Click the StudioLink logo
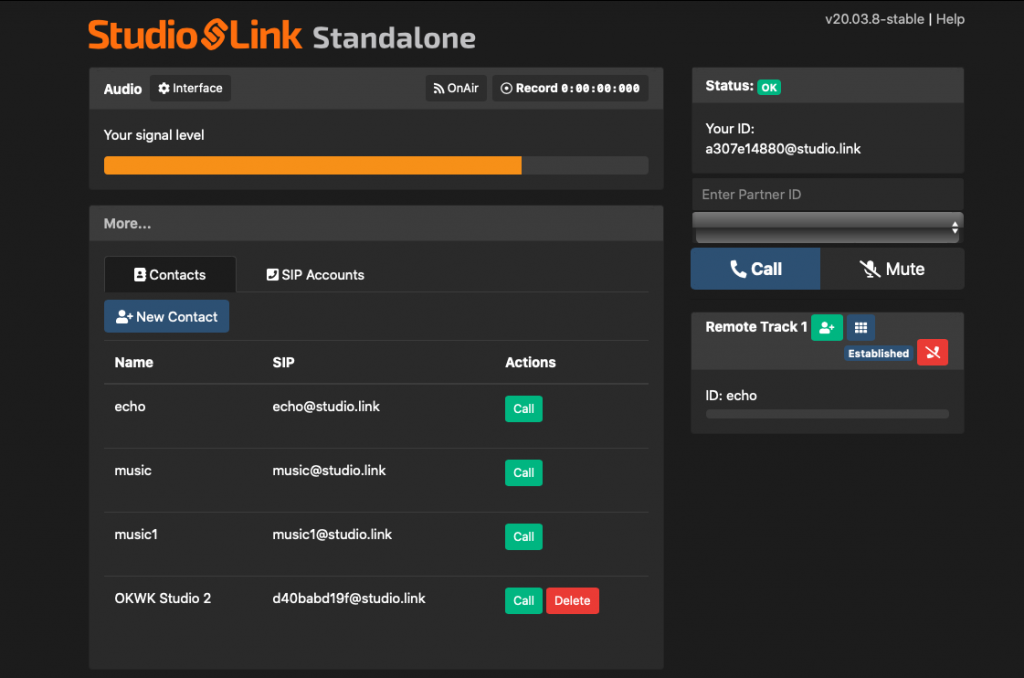This screenshot has height=678, width=1024. click(195, 35)
